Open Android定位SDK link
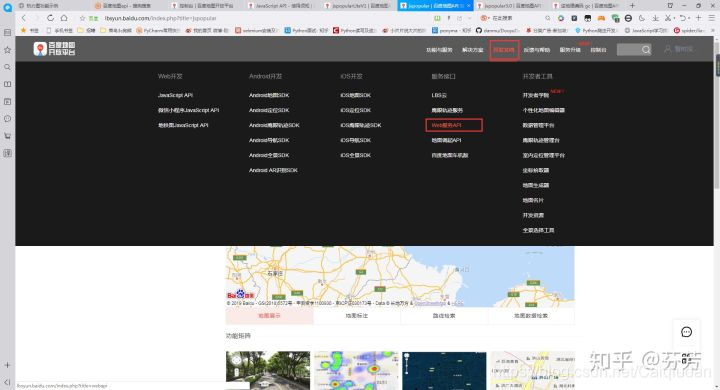Image resolution: width=720 pixels, height=390 pixels. coord(269,110)
